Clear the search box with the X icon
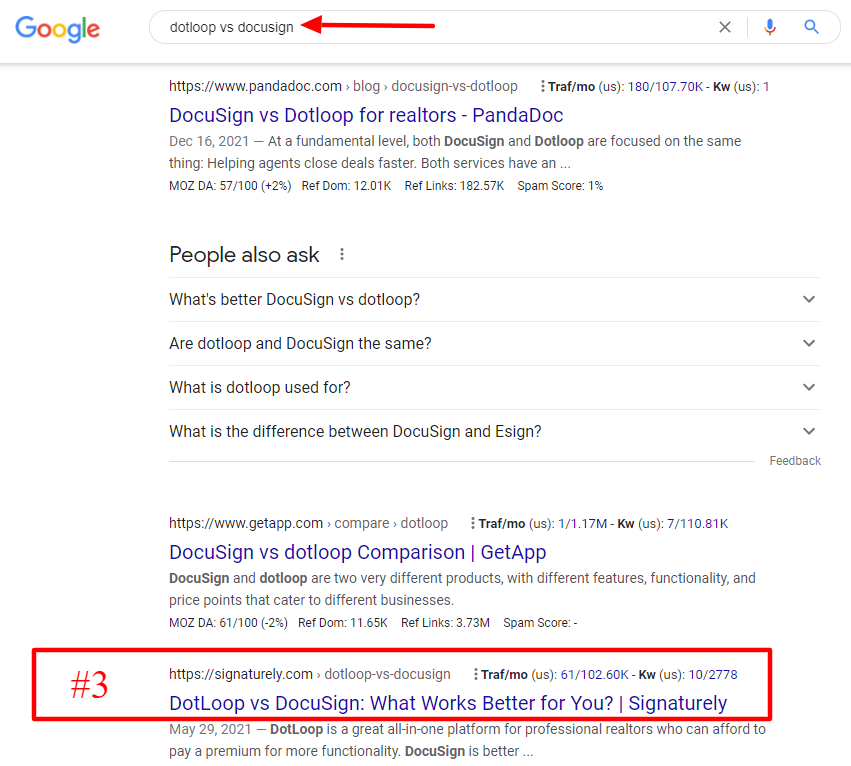 (x=725, y=27)
